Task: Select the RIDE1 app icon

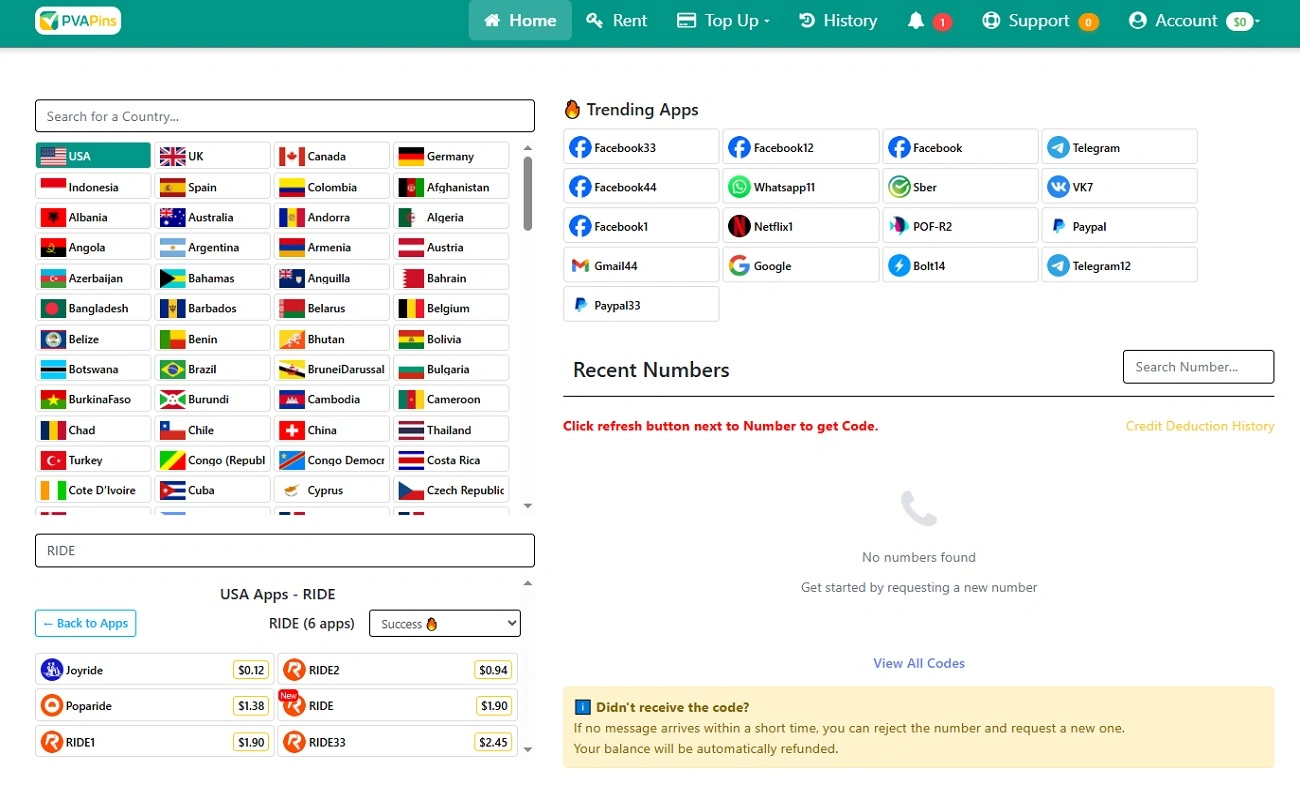Action: click(51, 742)
